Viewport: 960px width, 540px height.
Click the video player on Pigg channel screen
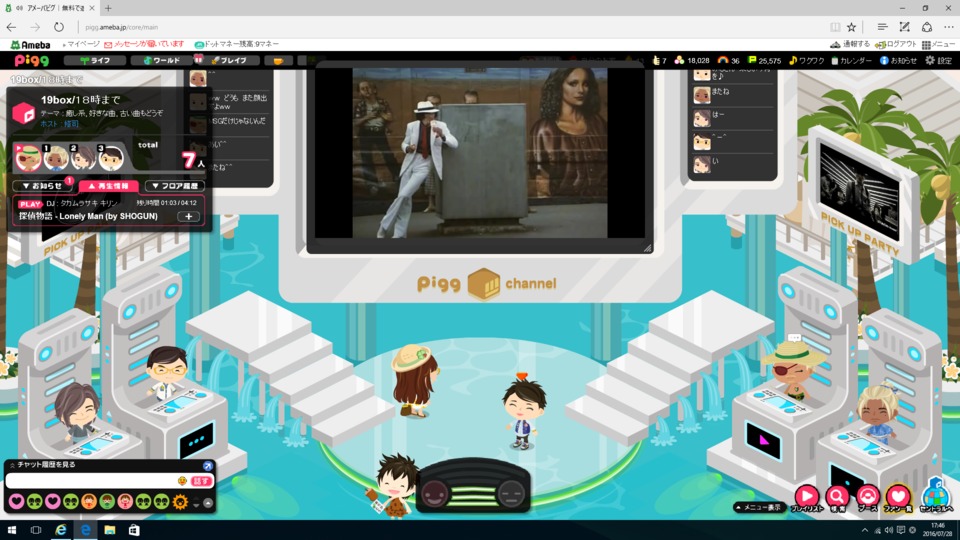coord(479,152)
